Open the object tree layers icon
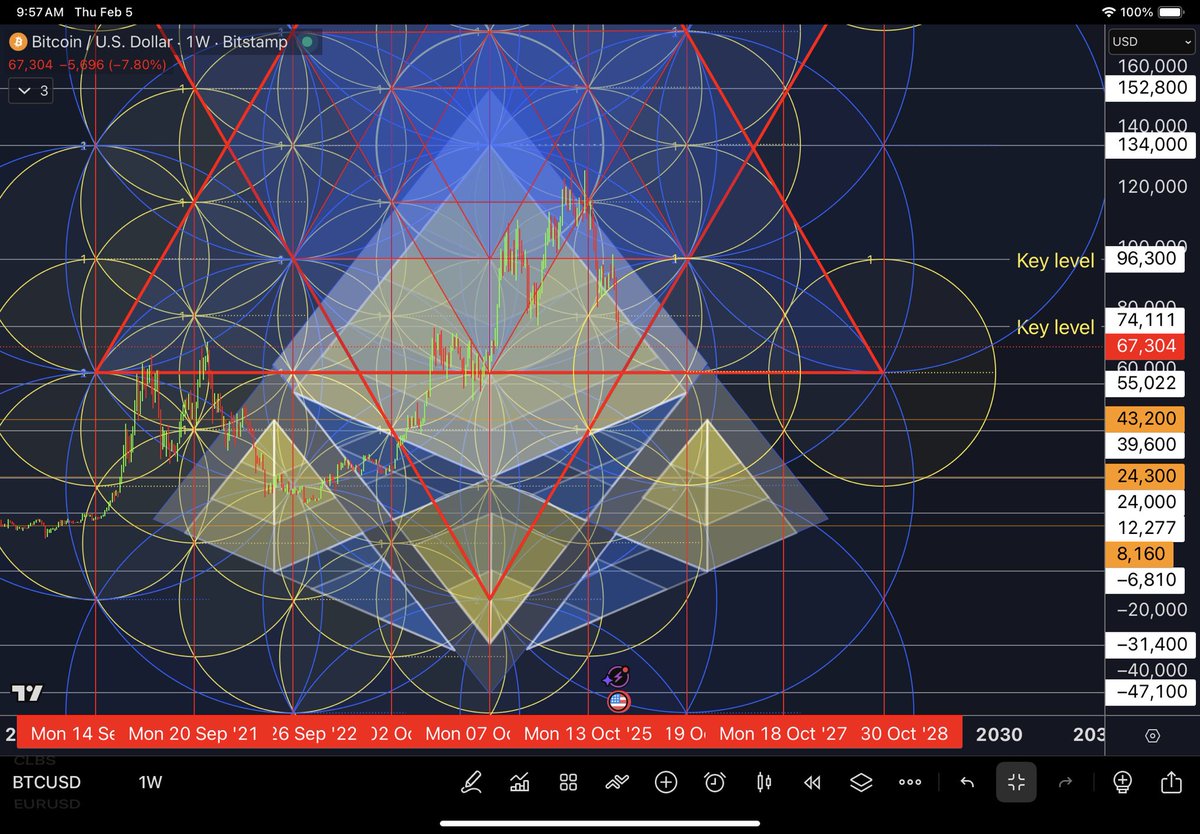 861,782
